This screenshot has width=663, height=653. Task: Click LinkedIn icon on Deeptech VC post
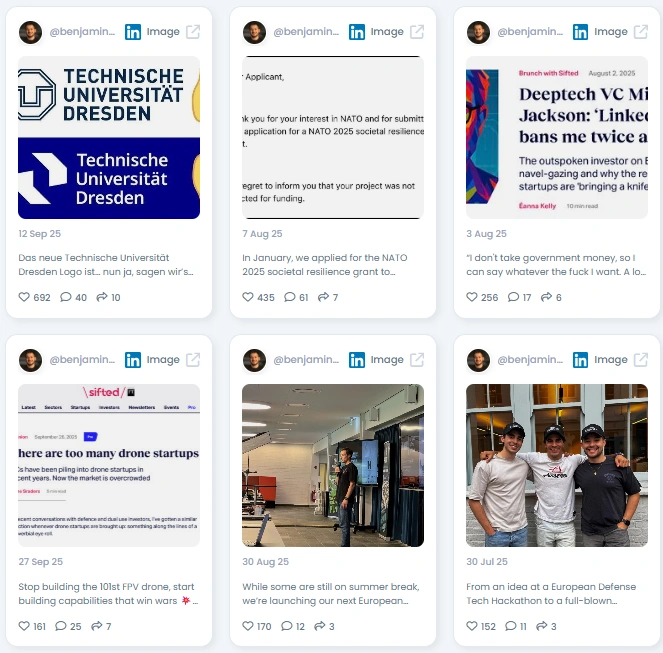[580, 32]
